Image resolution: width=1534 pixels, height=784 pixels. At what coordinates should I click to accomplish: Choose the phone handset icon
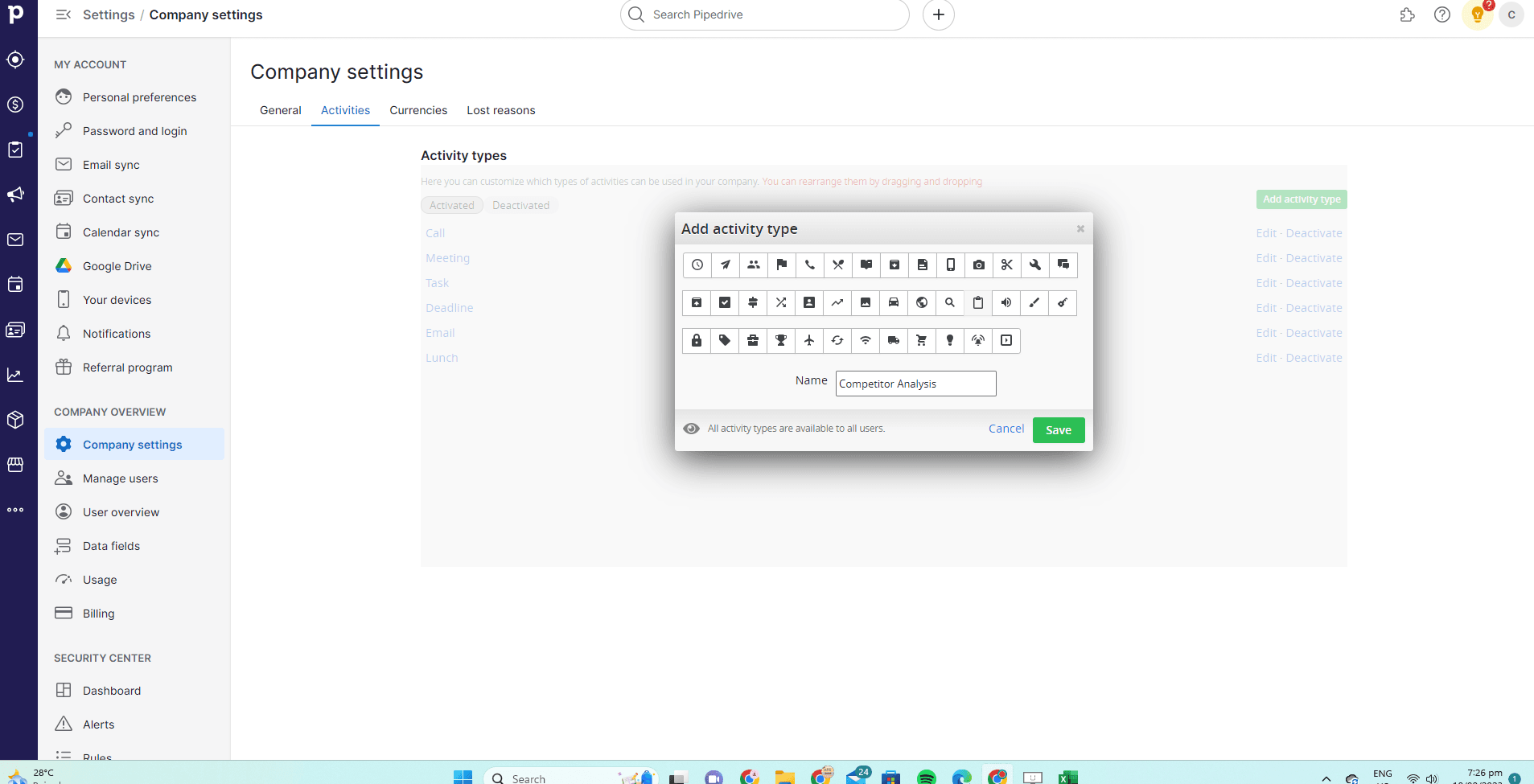click(809, 265)
